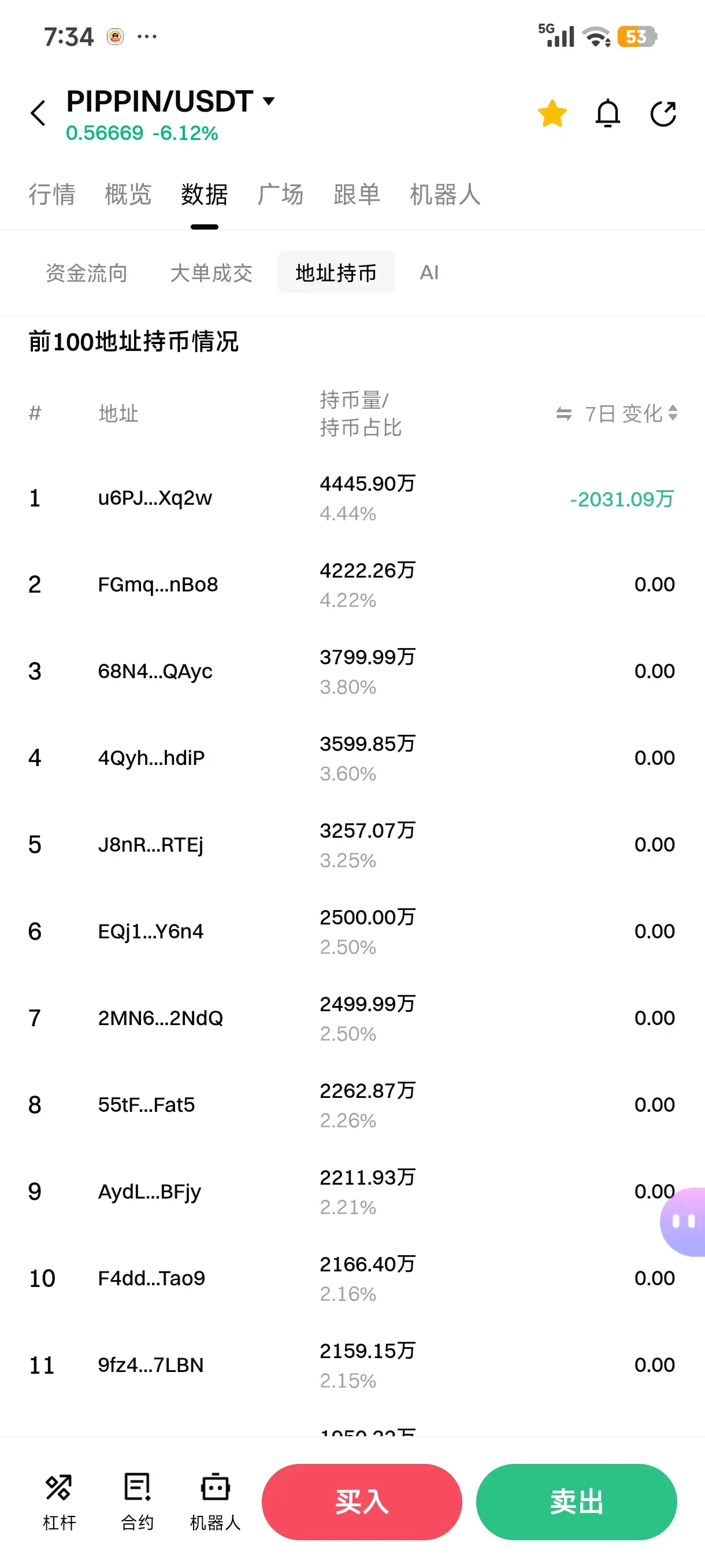Open the leverage (杠杆) icon
Image resolution: width=705 pixels, height=1568 pixels.
(59, 1501)
